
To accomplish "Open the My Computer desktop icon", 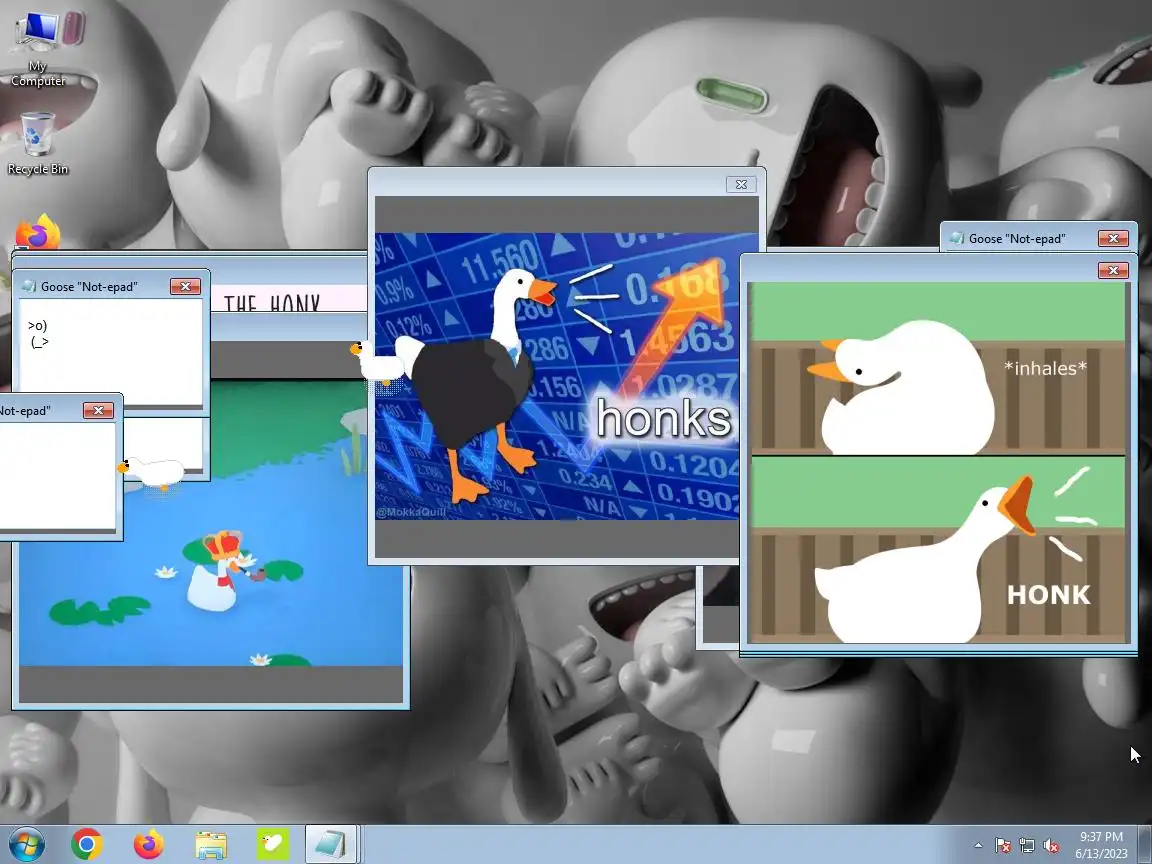I will coord(38,48).
